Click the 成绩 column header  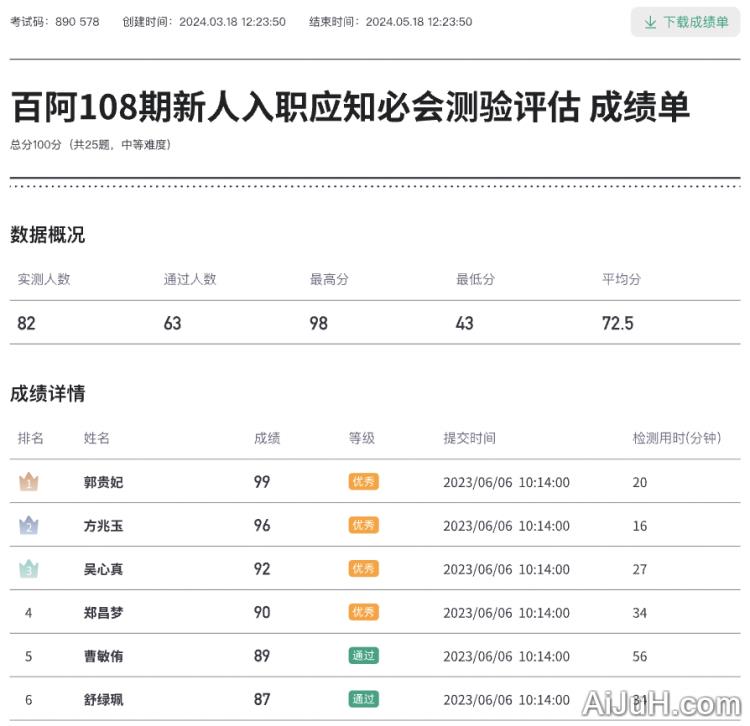point(267,438)
